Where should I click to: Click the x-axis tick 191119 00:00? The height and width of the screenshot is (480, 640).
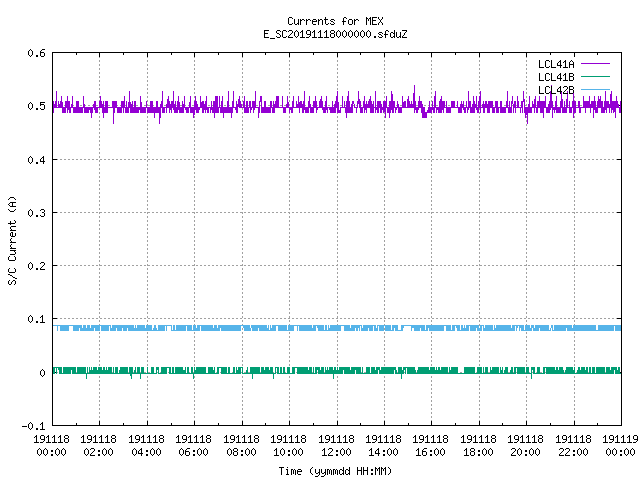(x=620, y=446)
